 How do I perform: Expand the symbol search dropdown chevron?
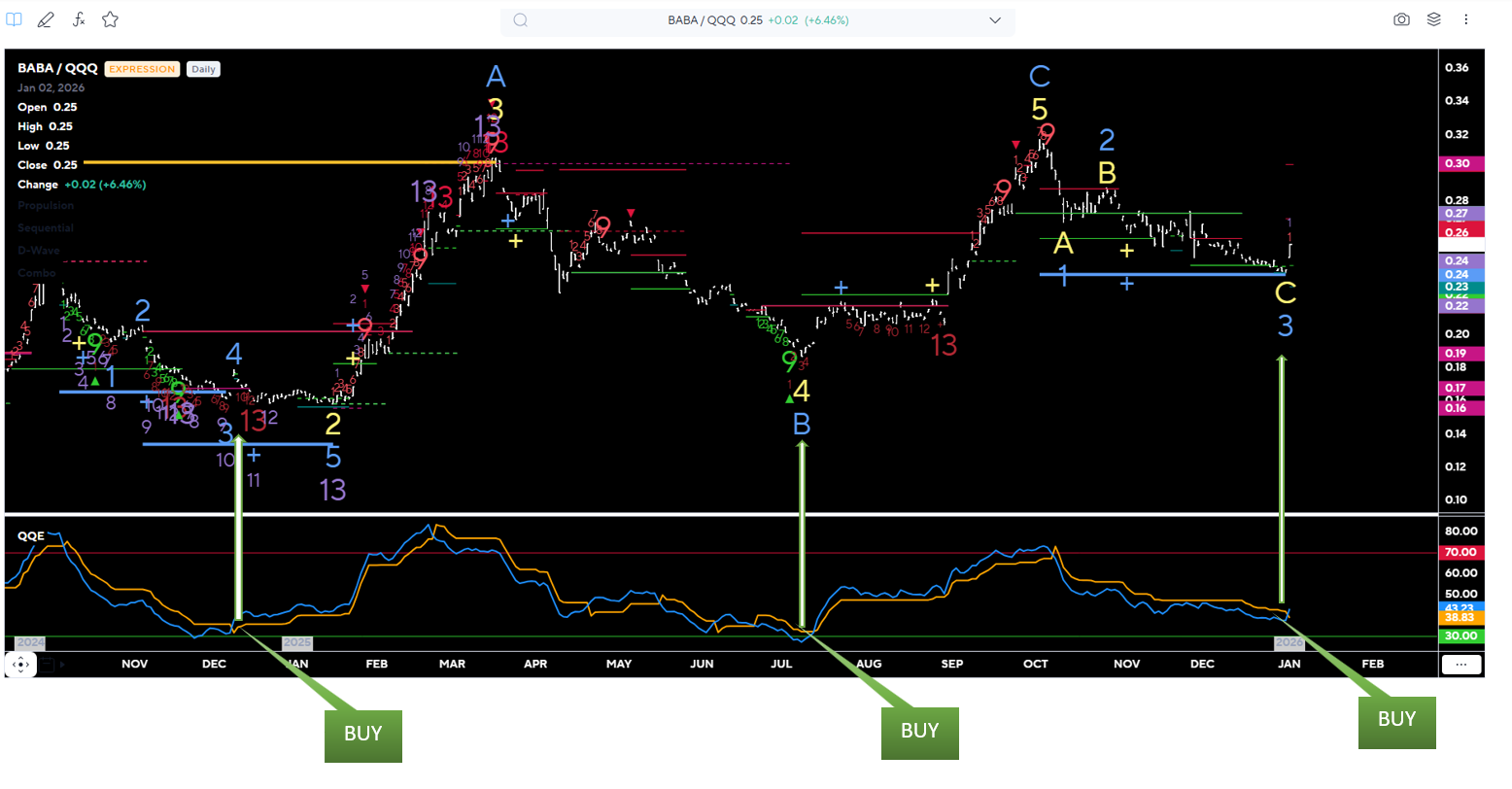click(994, 20)
